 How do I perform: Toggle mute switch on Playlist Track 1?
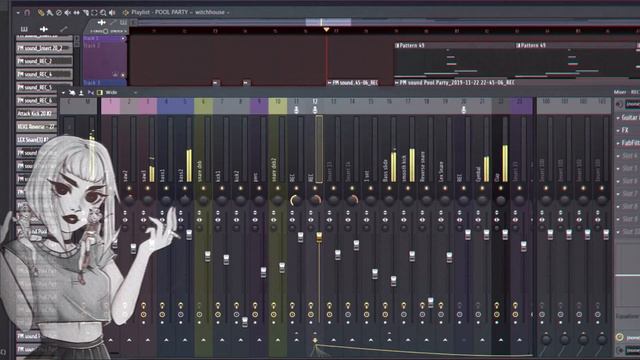point(123,39)
